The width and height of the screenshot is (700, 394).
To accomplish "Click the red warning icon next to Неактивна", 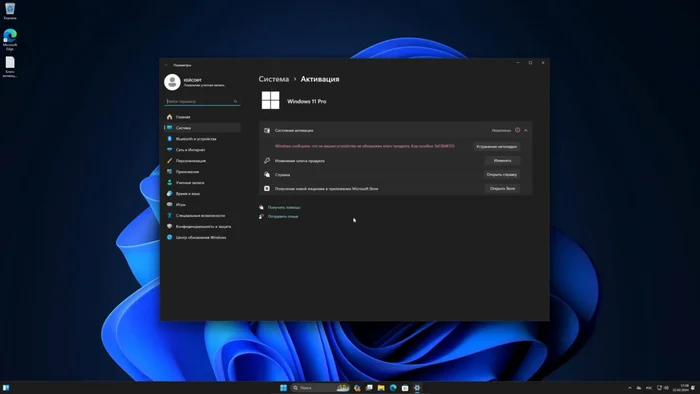I will point(517,130).
